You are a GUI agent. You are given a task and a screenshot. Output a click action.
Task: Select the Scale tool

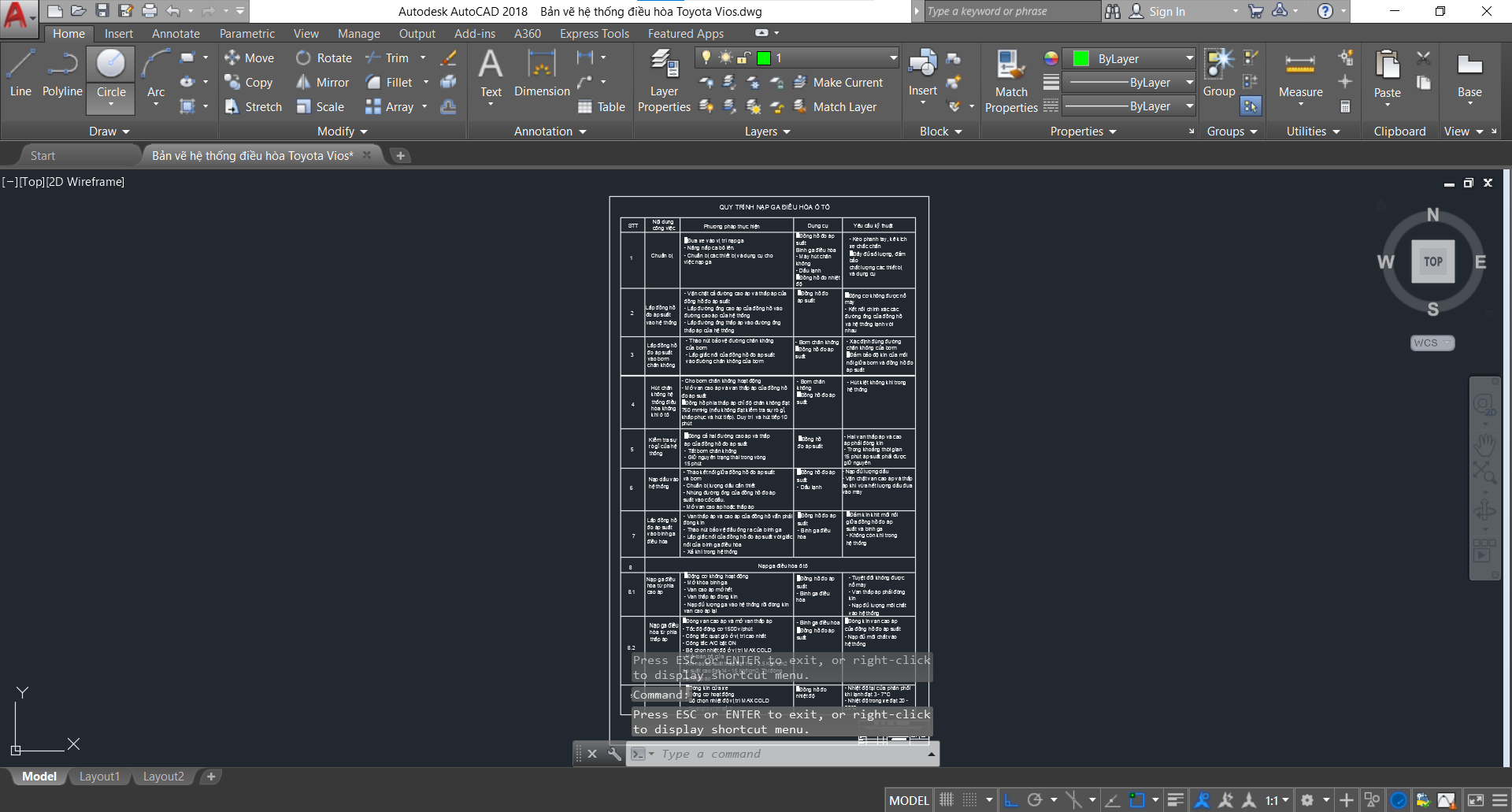tap(321, 107)
